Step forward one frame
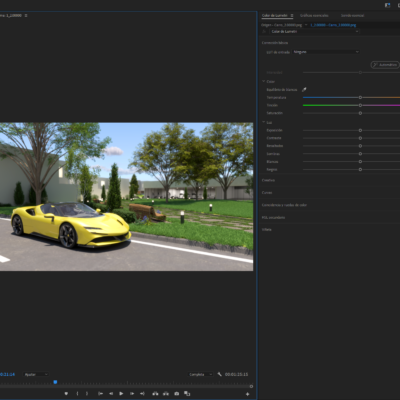The width and height of the screenshot is (400, 400). tap(132, 394)
